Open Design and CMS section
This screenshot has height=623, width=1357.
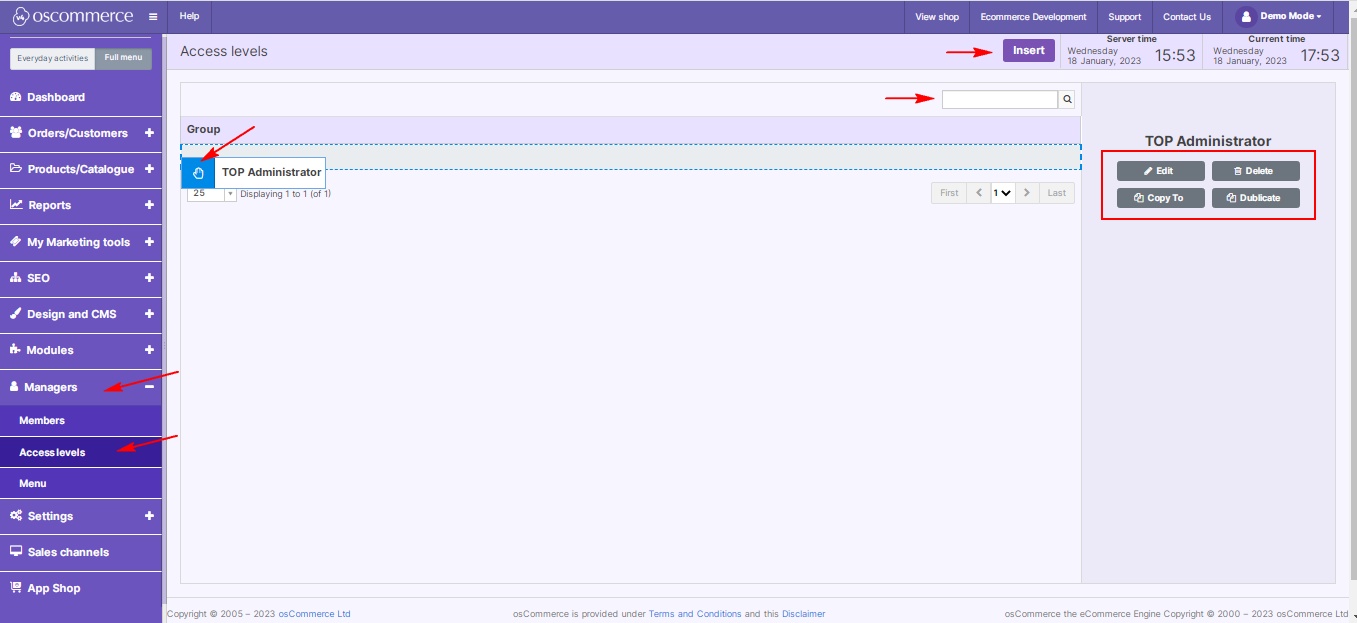pyautogui.click(x=81, y=314)
